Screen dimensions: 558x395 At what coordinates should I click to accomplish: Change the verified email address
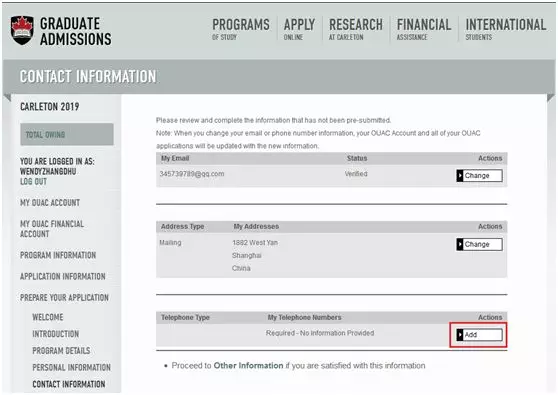point(479,175)
